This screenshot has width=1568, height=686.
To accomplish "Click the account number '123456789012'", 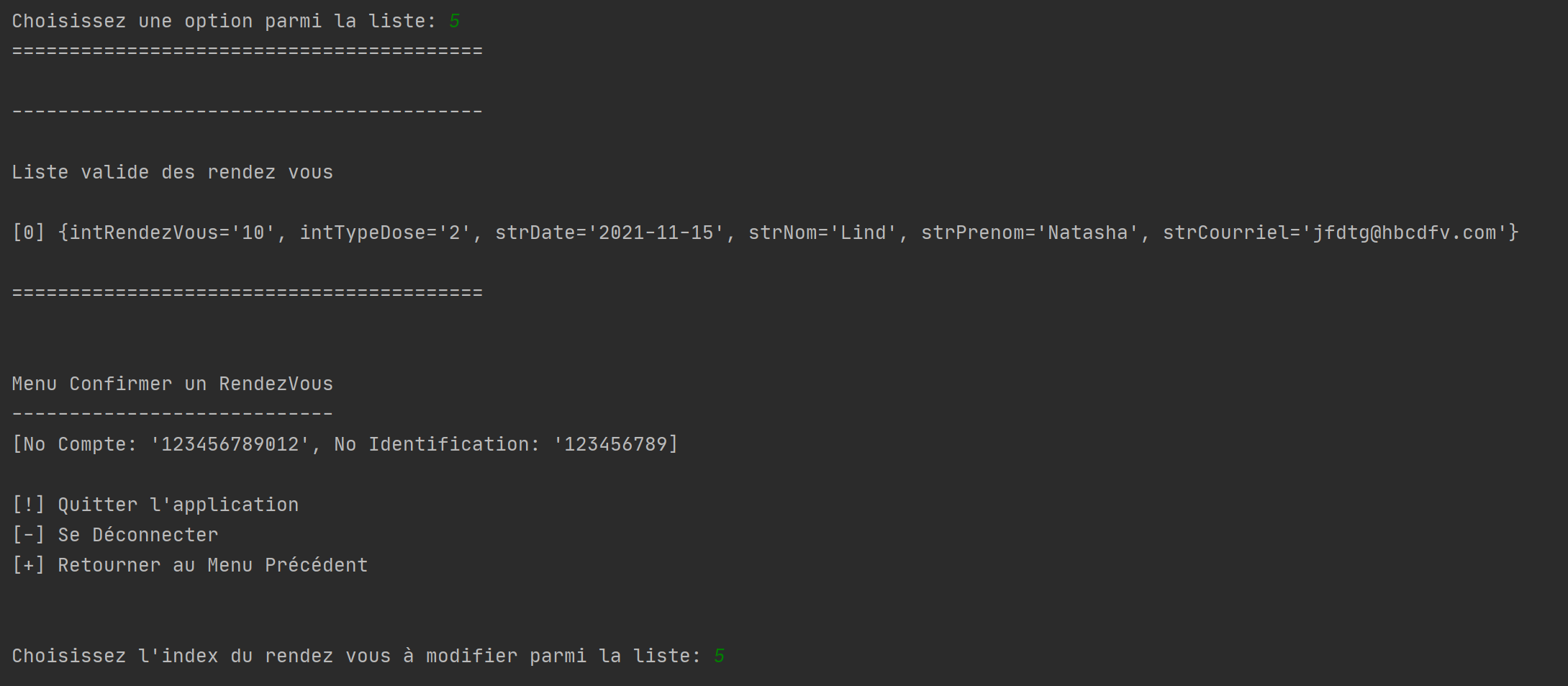I will 230,445.
